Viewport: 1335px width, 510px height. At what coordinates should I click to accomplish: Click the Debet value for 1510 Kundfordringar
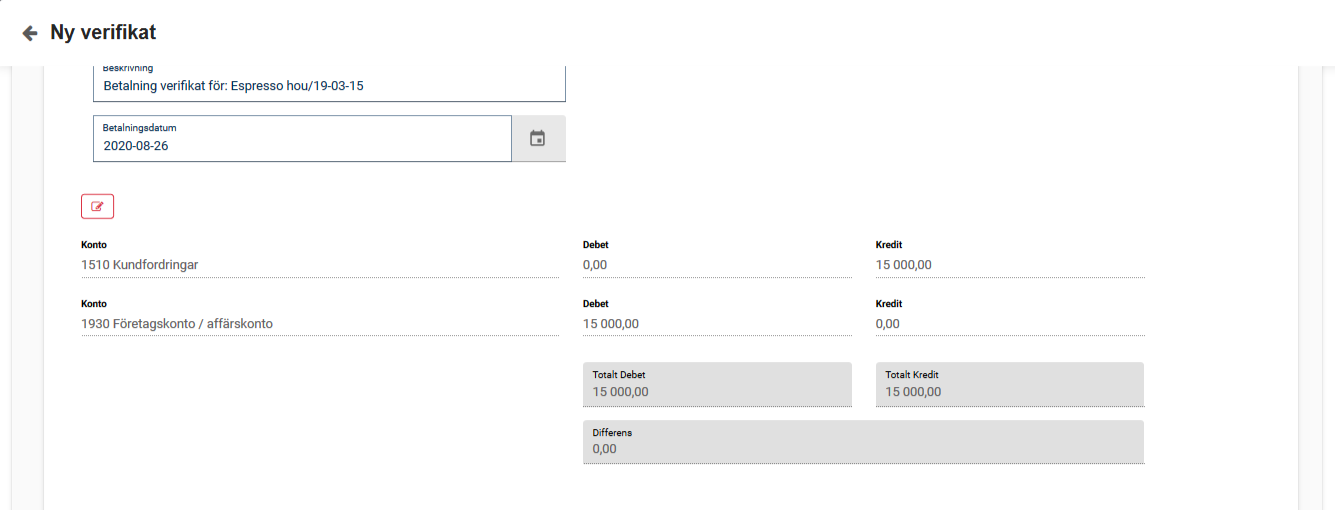[716, 265]
